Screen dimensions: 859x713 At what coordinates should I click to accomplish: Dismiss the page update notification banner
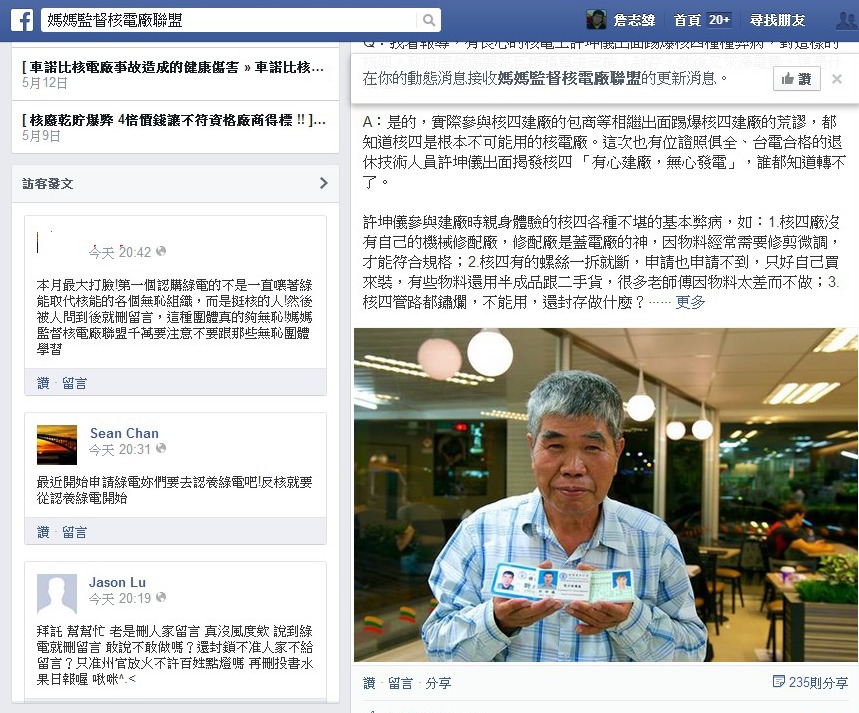pyautogui.click(x=837, y=79)
